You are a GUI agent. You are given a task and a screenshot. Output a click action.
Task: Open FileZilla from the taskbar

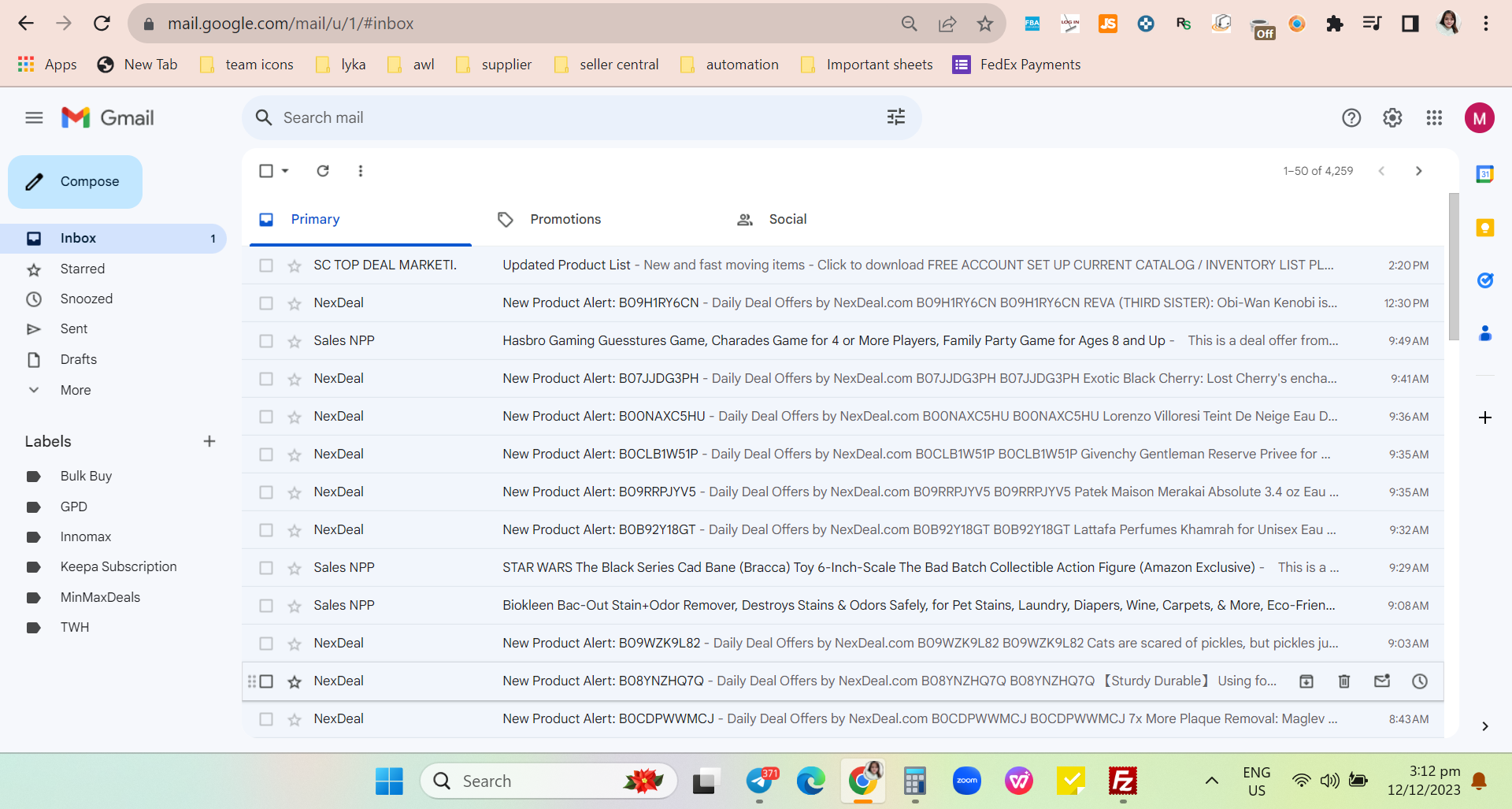click(x=1122, y=781)
